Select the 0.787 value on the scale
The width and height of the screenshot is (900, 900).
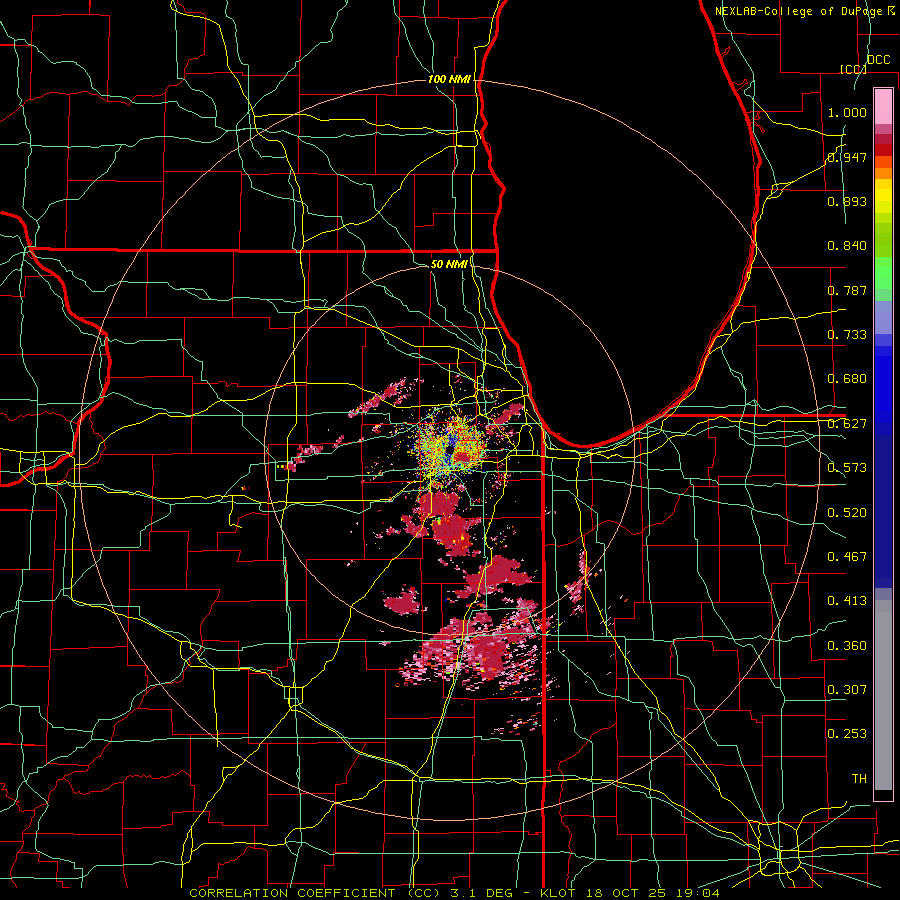(x=847, y=290)
